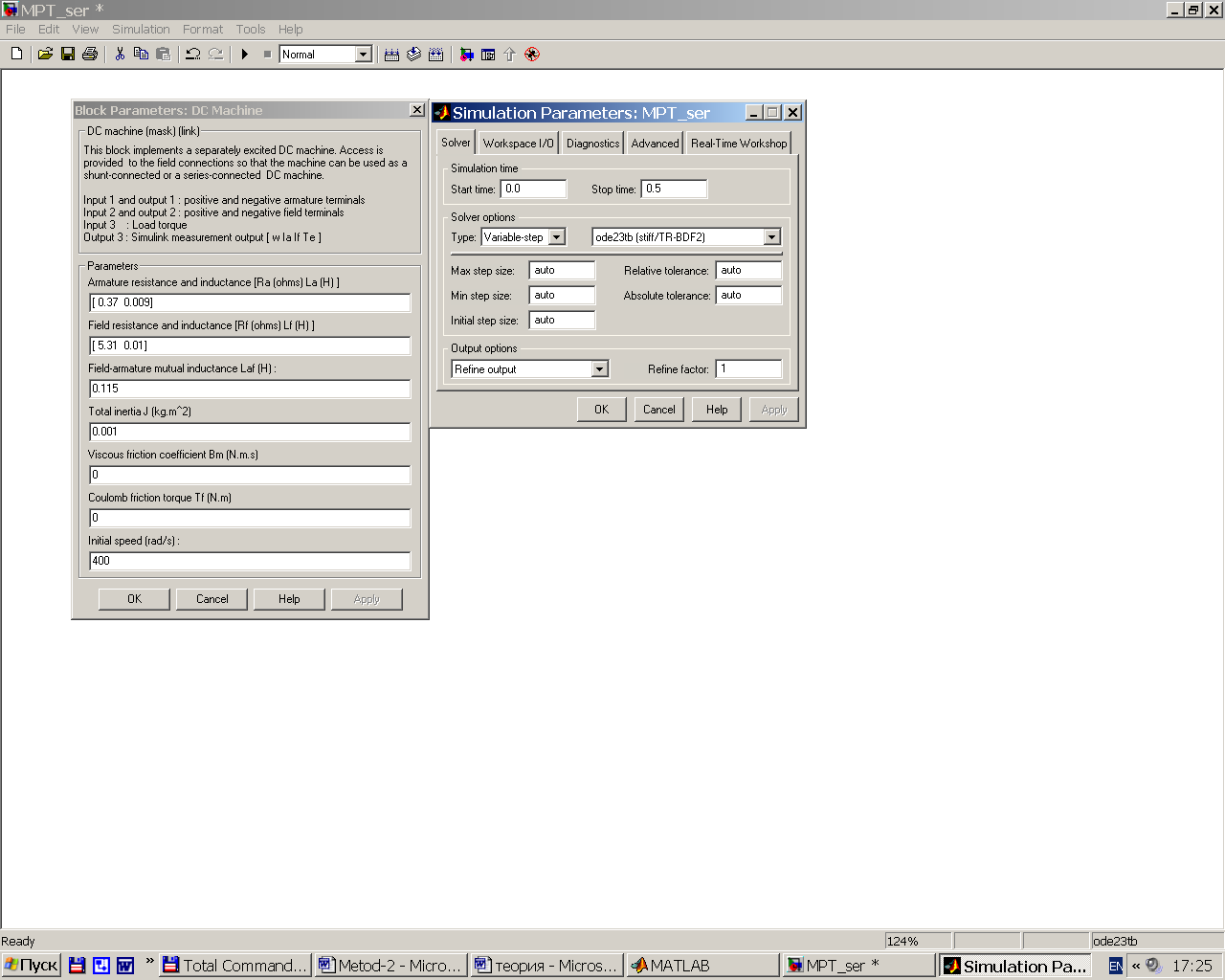
Task: Click the Relative tolerance field
Action: tap(749, 270)
